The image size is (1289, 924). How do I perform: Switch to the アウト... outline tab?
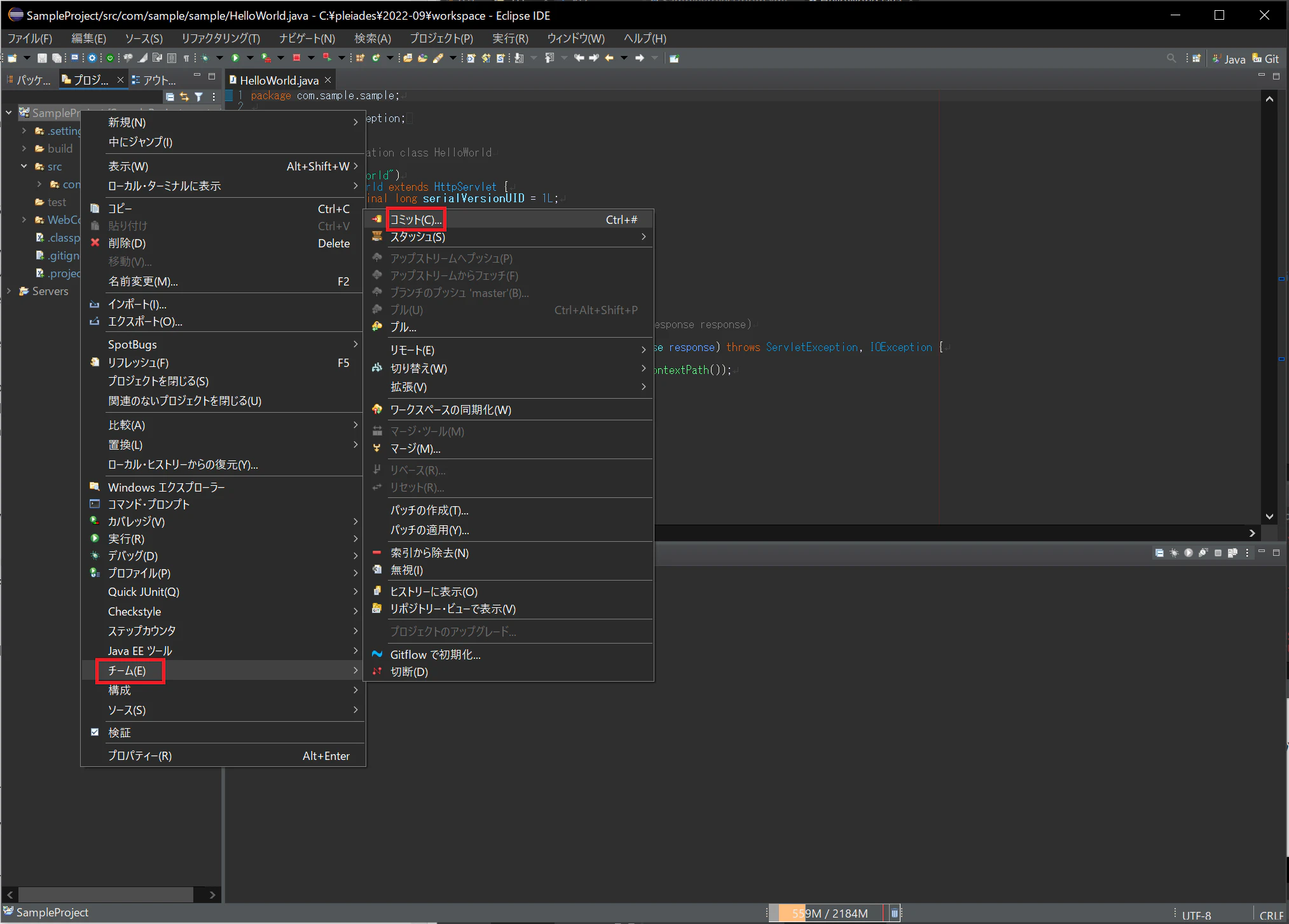pyautogui.click(x=154, y=80)
